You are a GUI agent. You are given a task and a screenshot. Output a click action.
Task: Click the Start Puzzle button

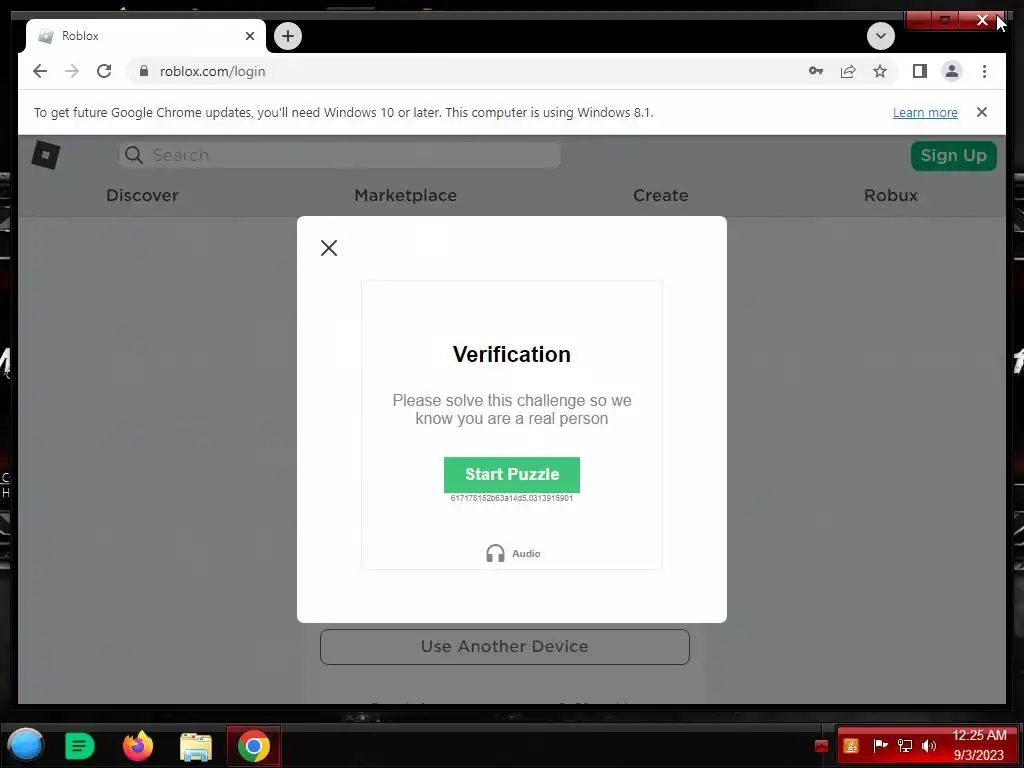511,475
